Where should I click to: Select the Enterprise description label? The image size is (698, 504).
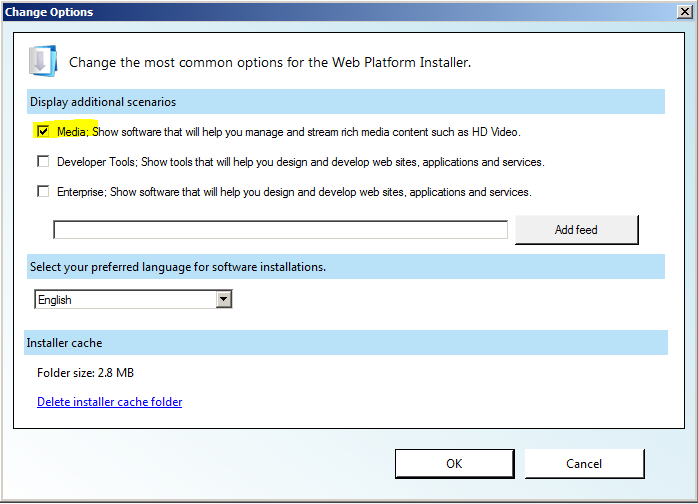(x=294, y=192)
